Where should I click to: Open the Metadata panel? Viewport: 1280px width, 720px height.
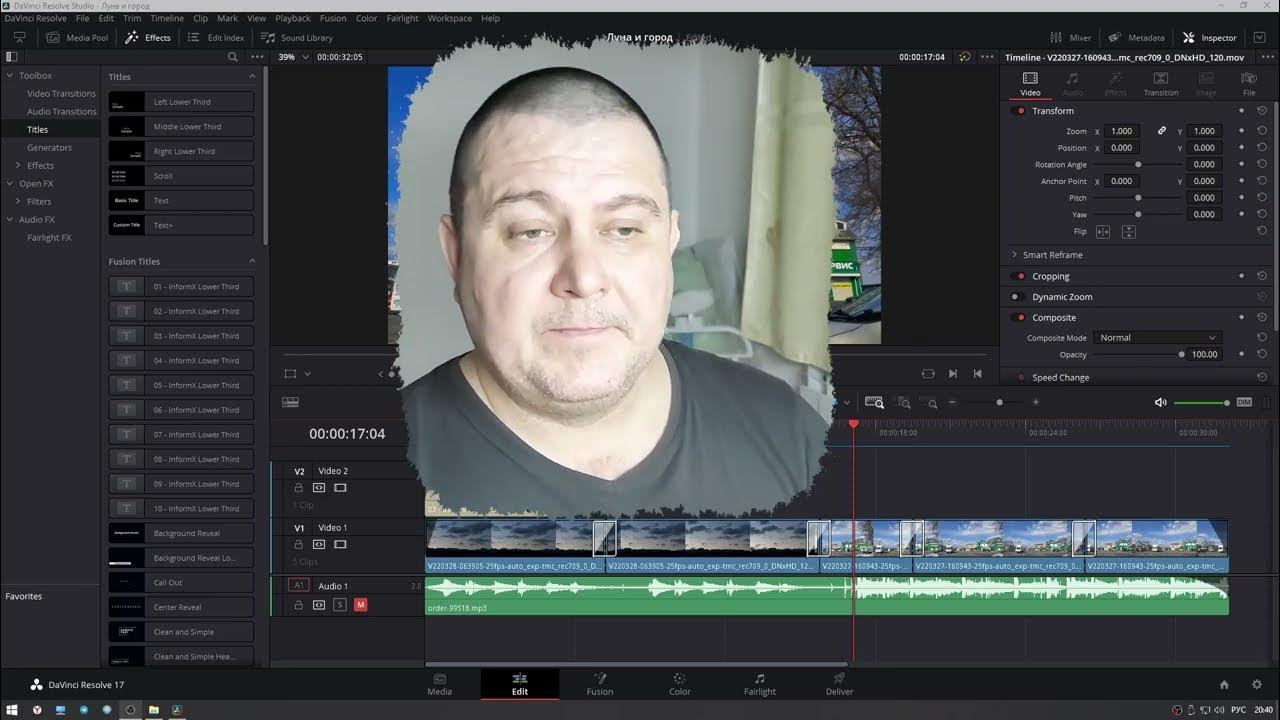point(1136,38)
